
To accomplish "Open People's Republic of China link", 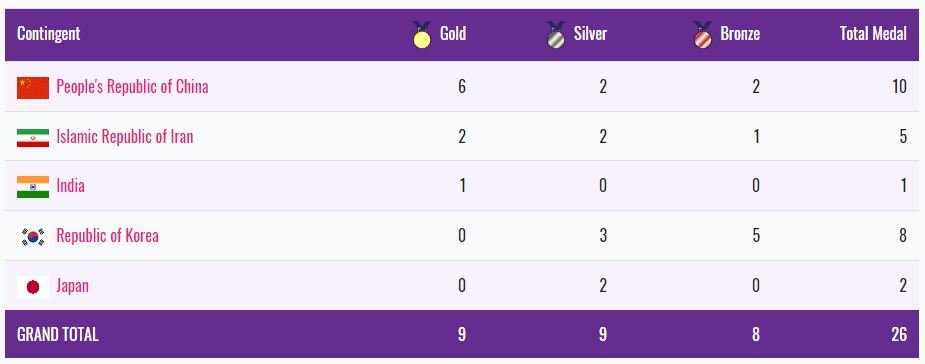I will click(x=132, y=87).
